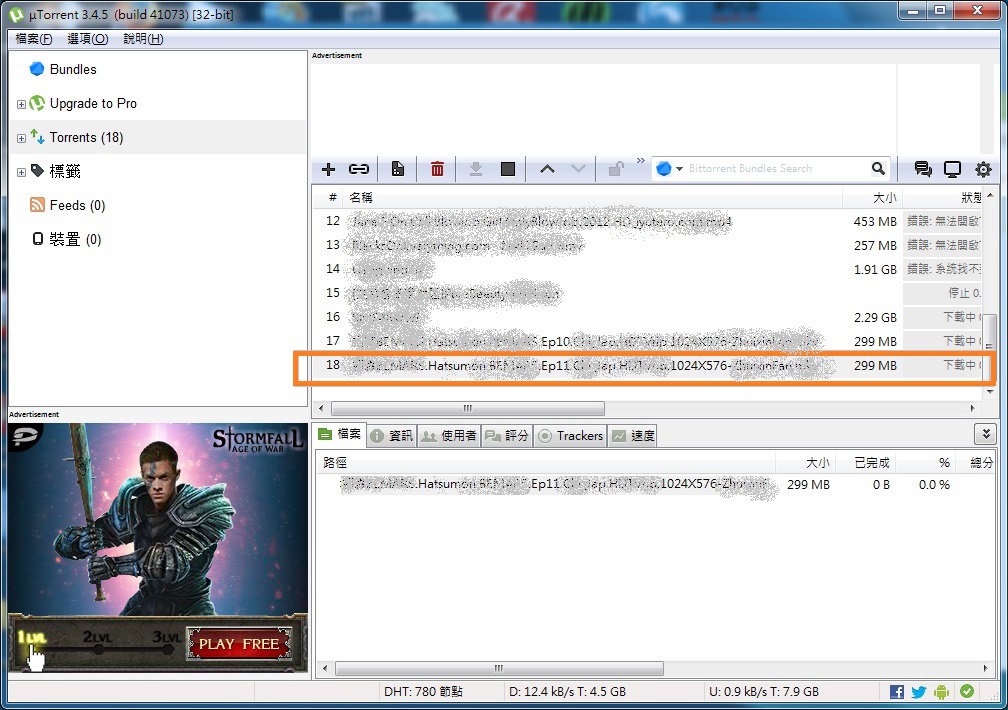Select the 標籤 labels item in sidebar

(64, 172)
